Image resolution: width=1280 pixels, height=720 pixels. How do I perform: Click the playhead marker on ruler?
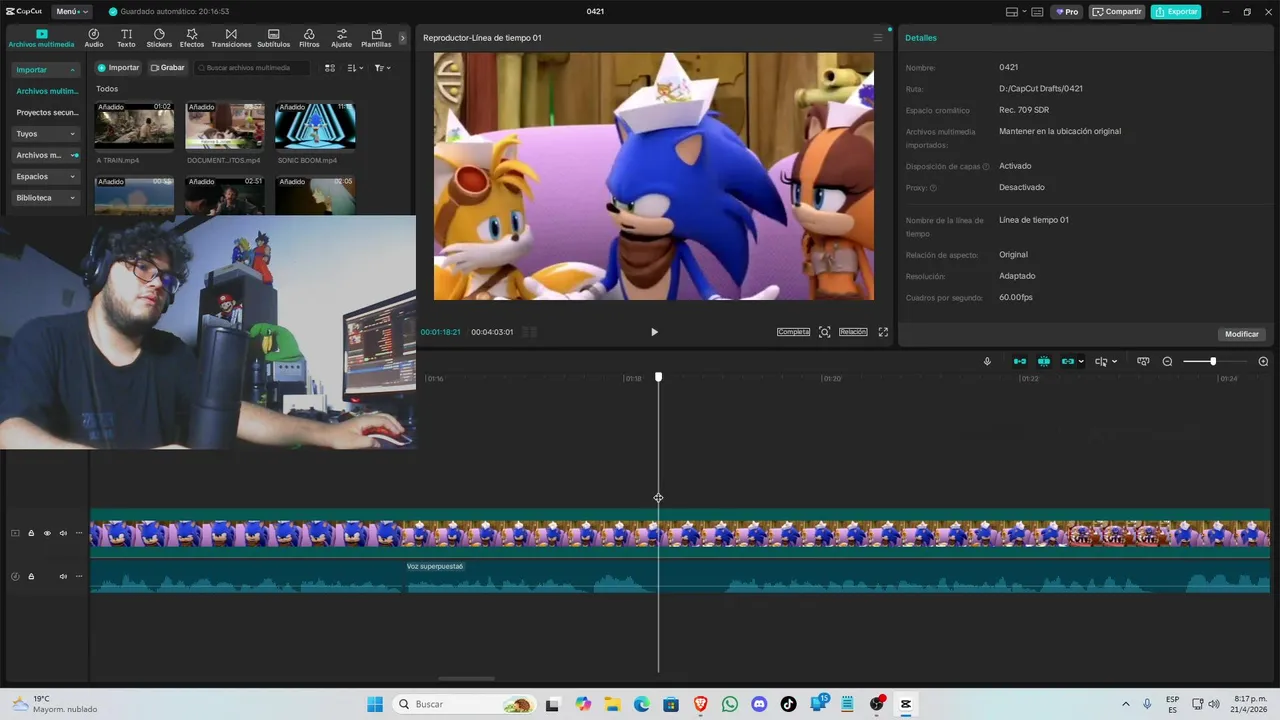[658, 377]
